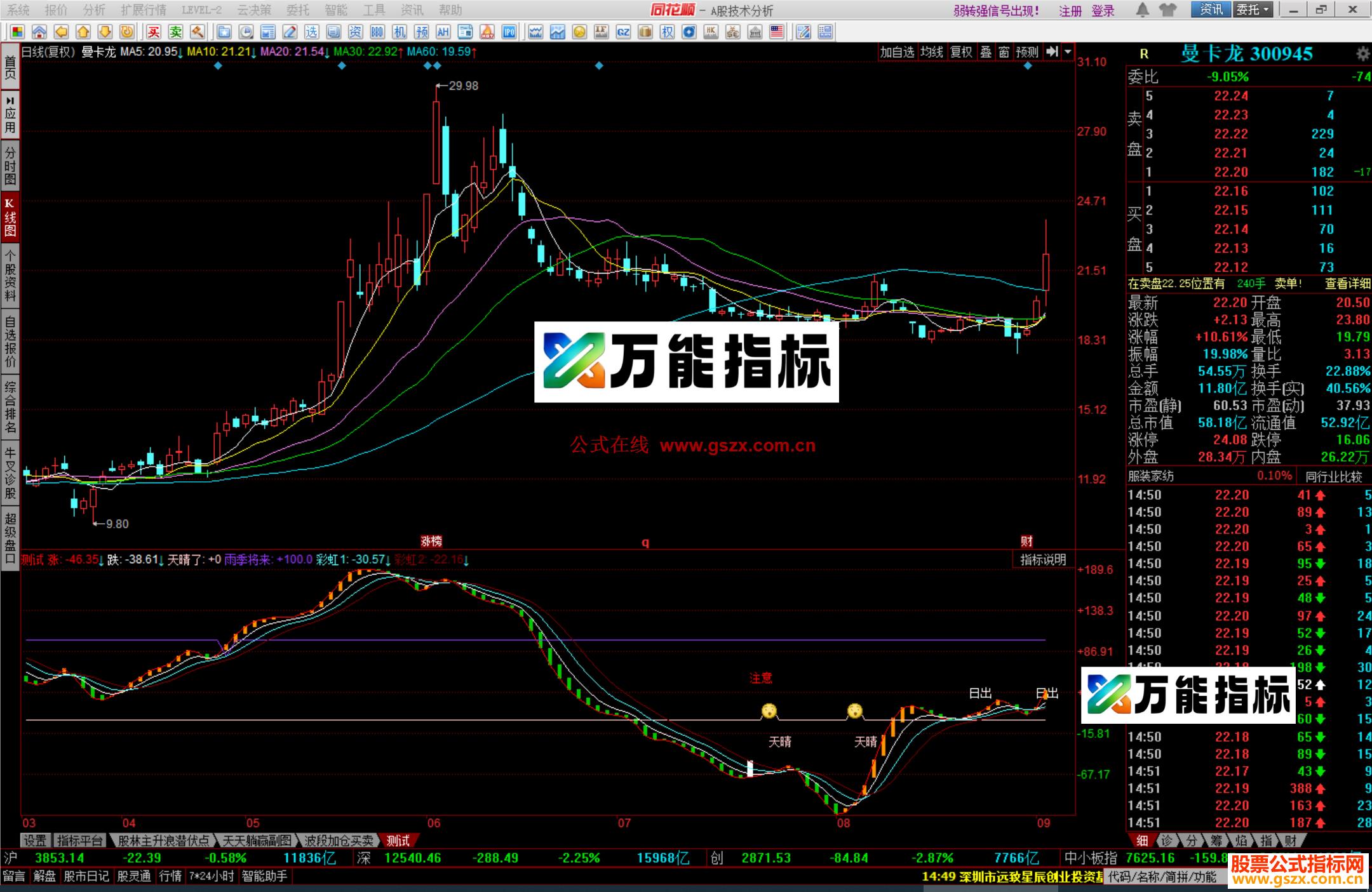Open the HK 港股 toolbar icon
The width and height of the screenshot is (1372, 892).
coord(711,32)
